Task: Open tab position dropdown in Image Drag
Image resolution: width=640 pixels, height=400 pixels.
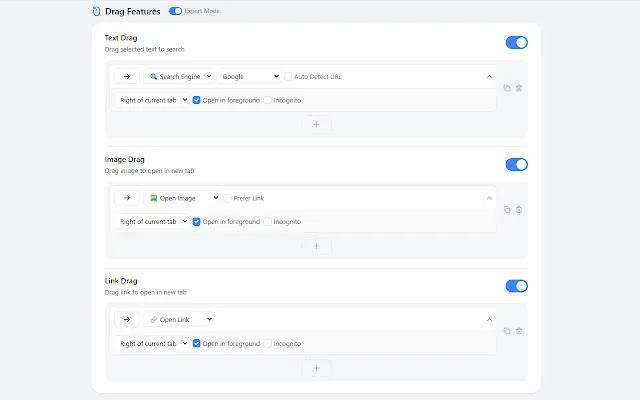Action: coord(152,222)
